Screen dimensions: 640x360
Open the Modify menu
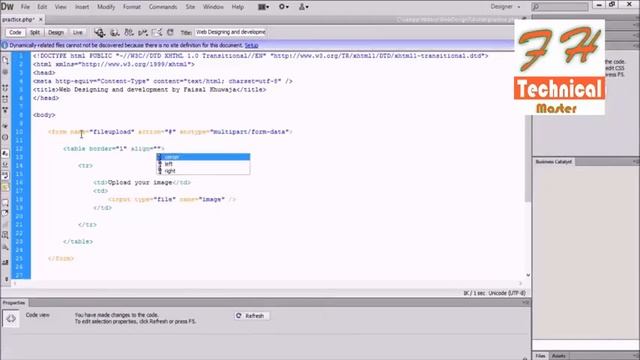(106, 7)
